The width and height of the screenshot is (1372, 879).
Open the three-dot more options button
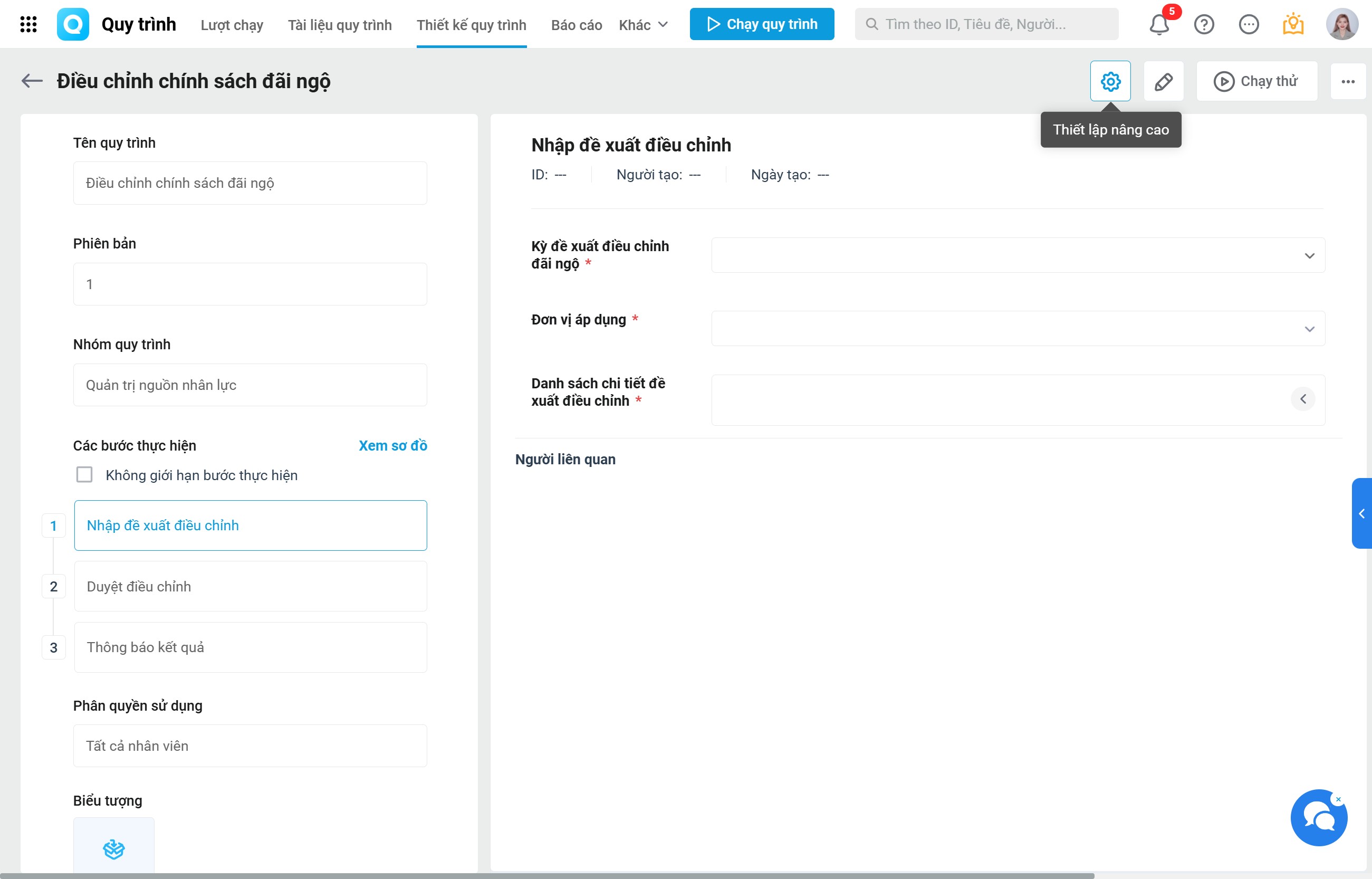coord(1348,81)
